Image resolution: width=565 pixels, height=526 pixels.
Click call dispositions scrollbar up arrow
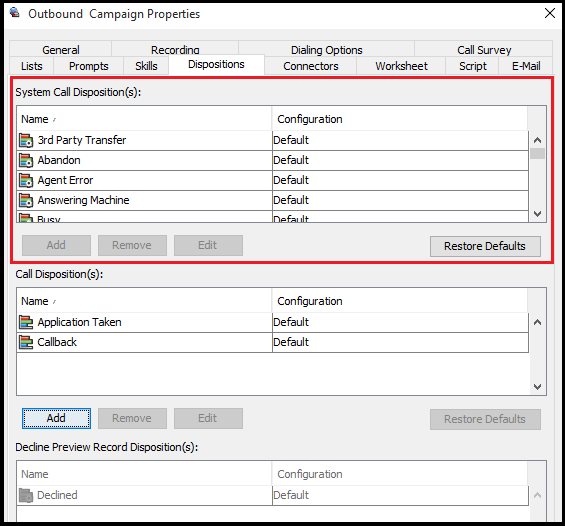pyautogui.click(x=537, y=322)
